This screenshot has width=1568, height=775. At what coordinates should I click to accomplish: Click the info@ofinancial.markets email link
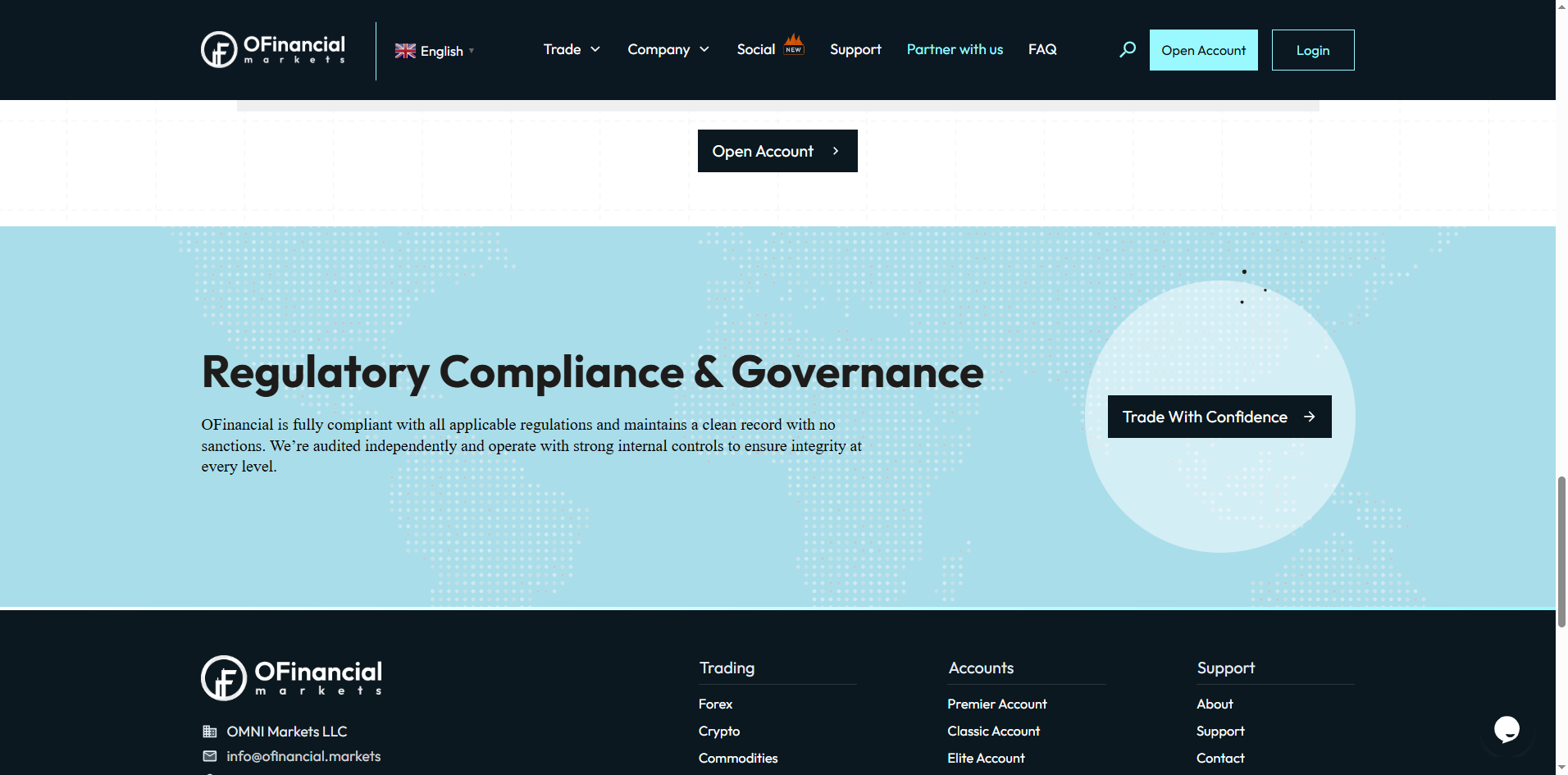(x=303, y=756)
